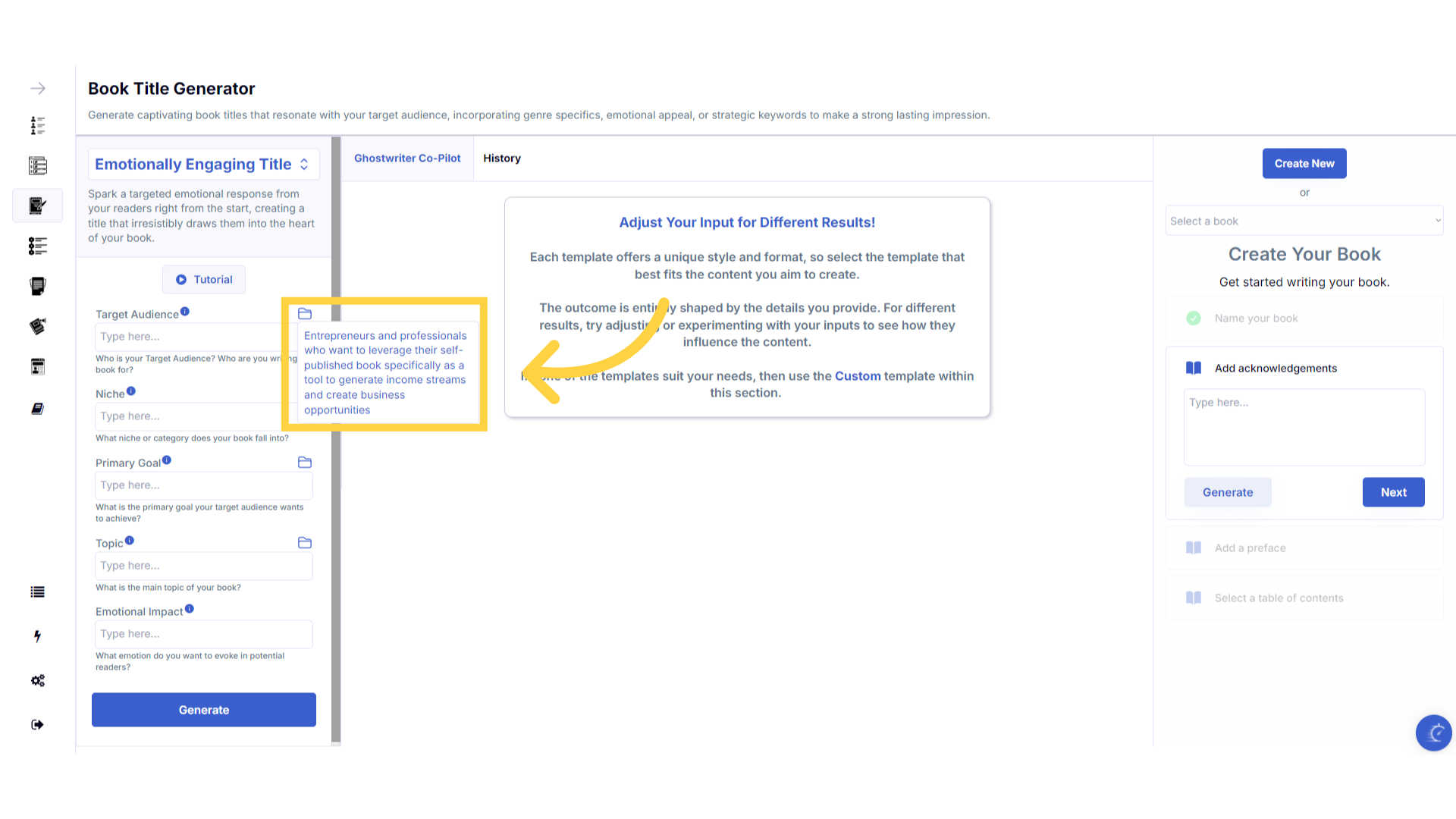Click the Create New button
Screen dimensions: 1456x819
(1304, 164)
